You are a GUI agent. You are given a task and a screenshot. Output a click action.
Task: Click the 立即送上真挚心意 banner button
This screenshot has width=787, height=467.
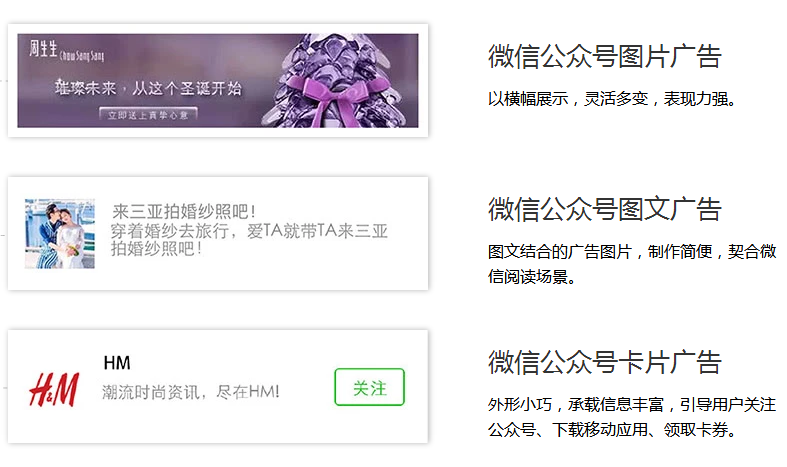pos(148,114)
